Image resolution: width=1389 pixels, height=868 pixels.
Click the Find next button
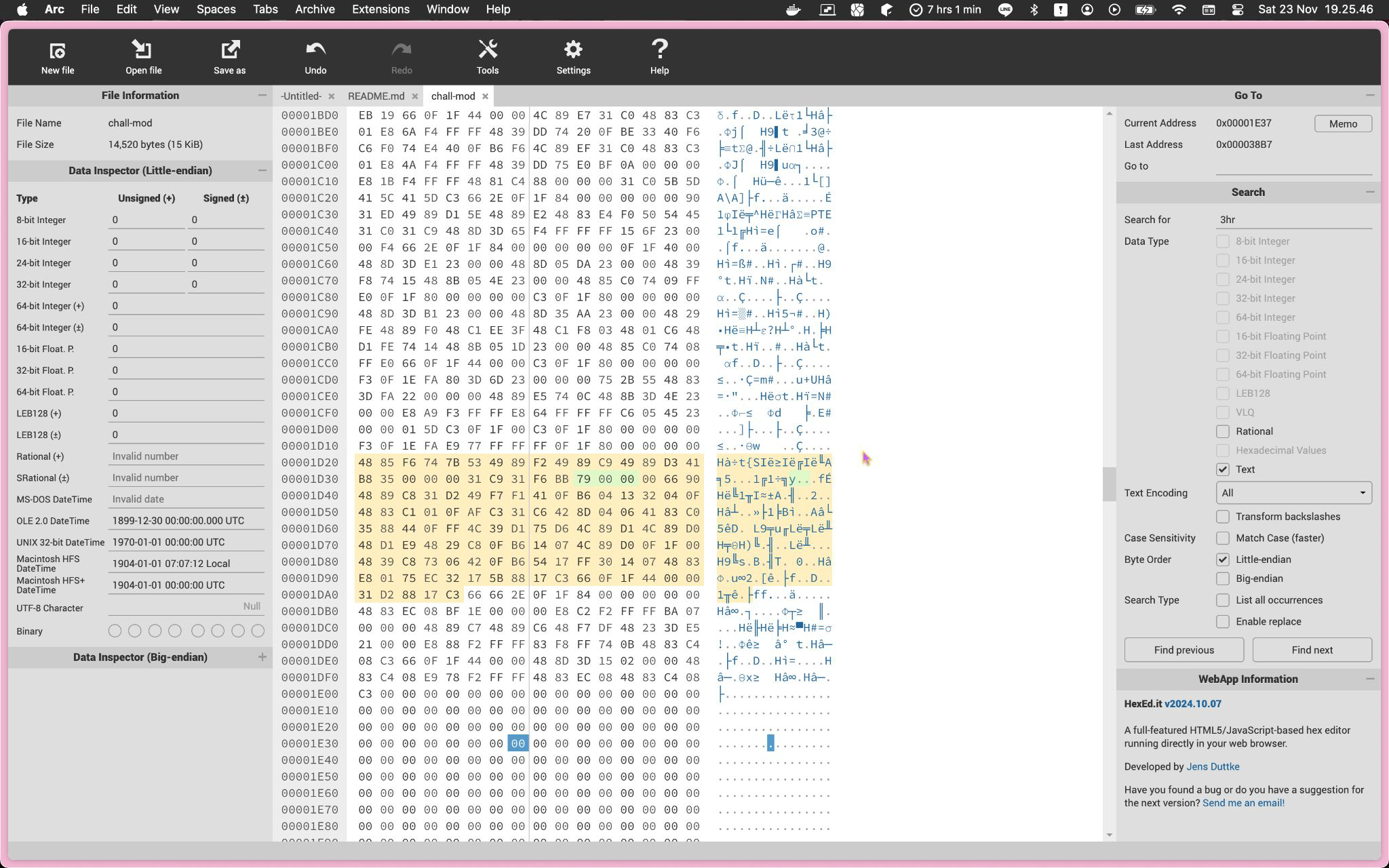pyautogui.click(x=1312, y=650)
